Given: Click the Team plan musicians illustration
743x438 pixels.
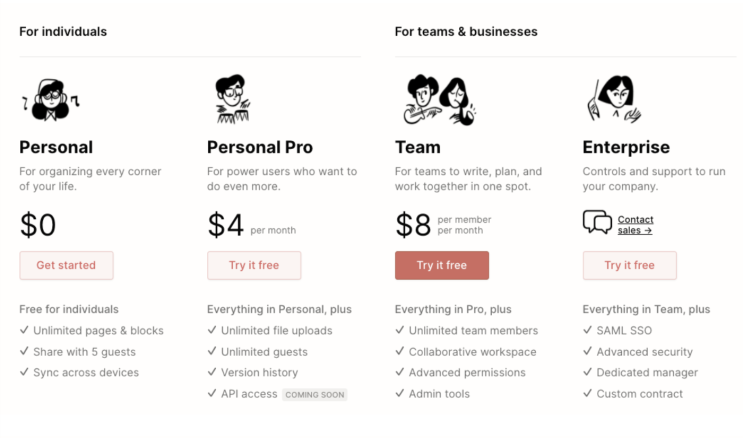Looking at the screenshot, I should (x=440, y=100).
